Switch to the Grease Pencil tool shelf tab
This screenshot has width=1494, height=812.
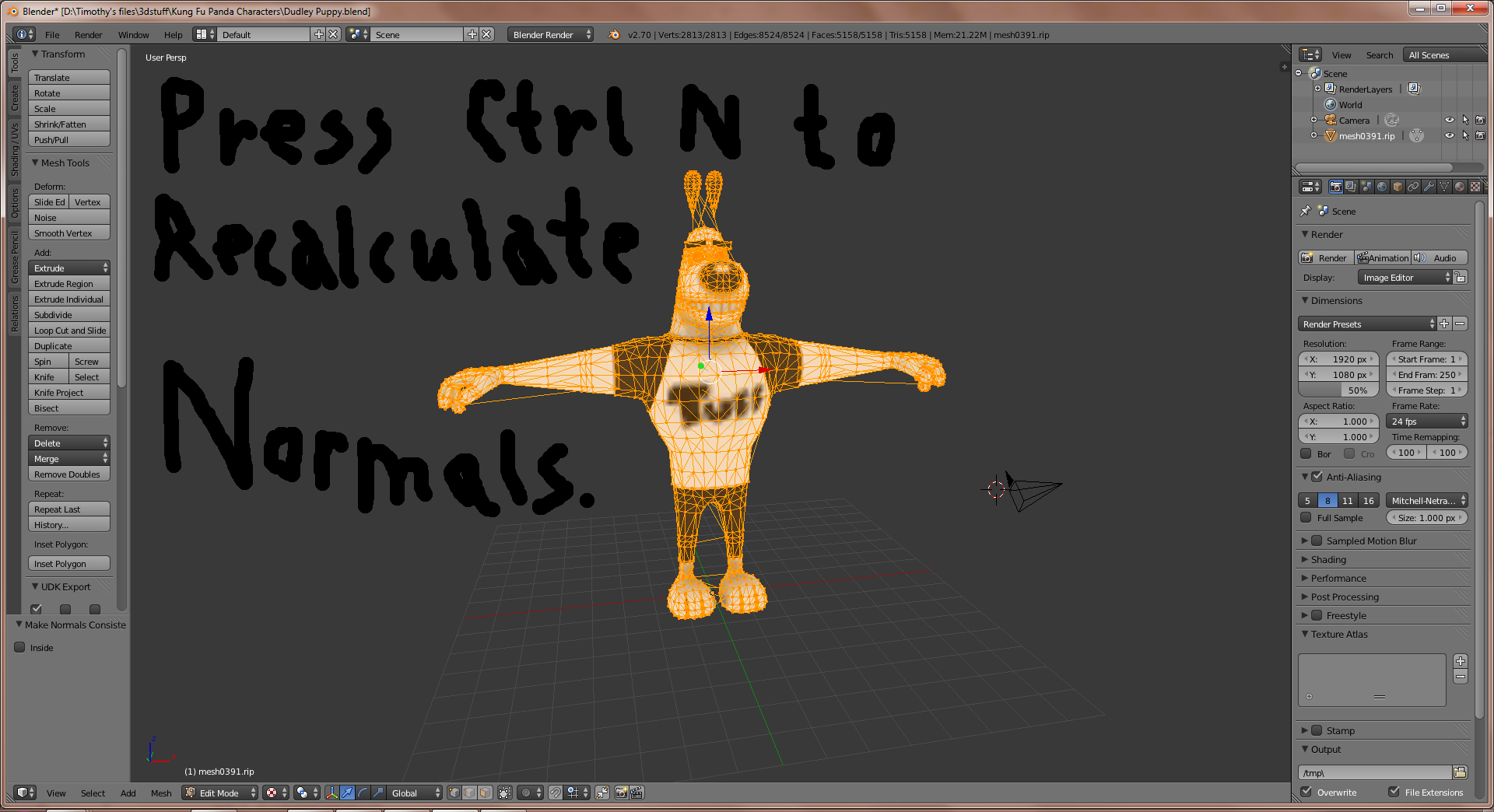click(x=14, y=257)
